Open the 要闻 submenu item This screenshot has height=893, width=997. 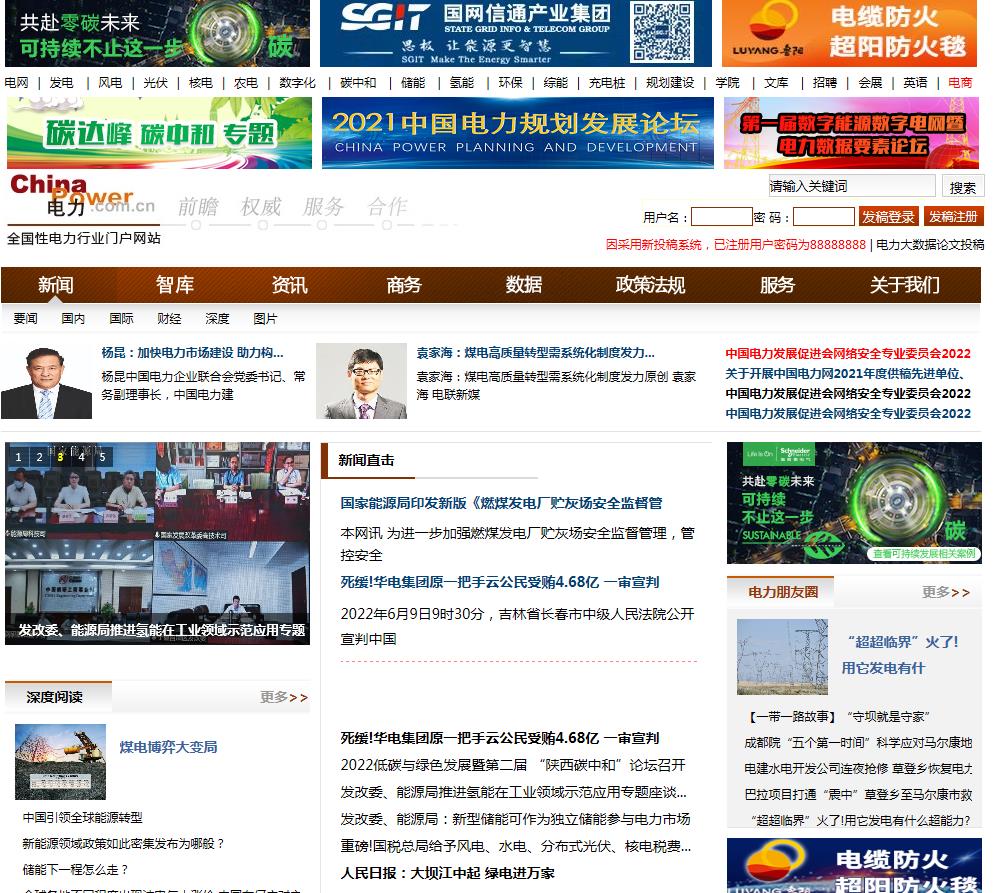(x=25, y=319)
